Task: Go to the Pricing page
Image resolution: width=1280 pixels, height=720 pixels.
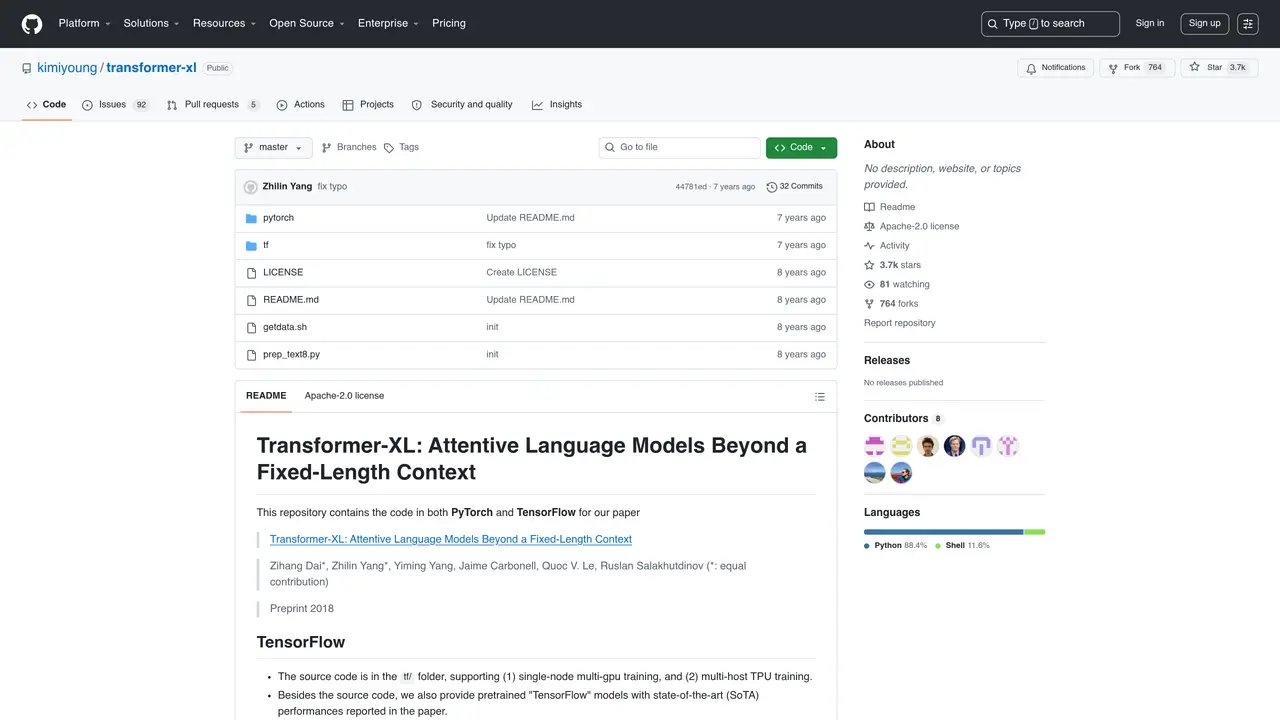Action: pyautogui.click(x=449, y=23)
